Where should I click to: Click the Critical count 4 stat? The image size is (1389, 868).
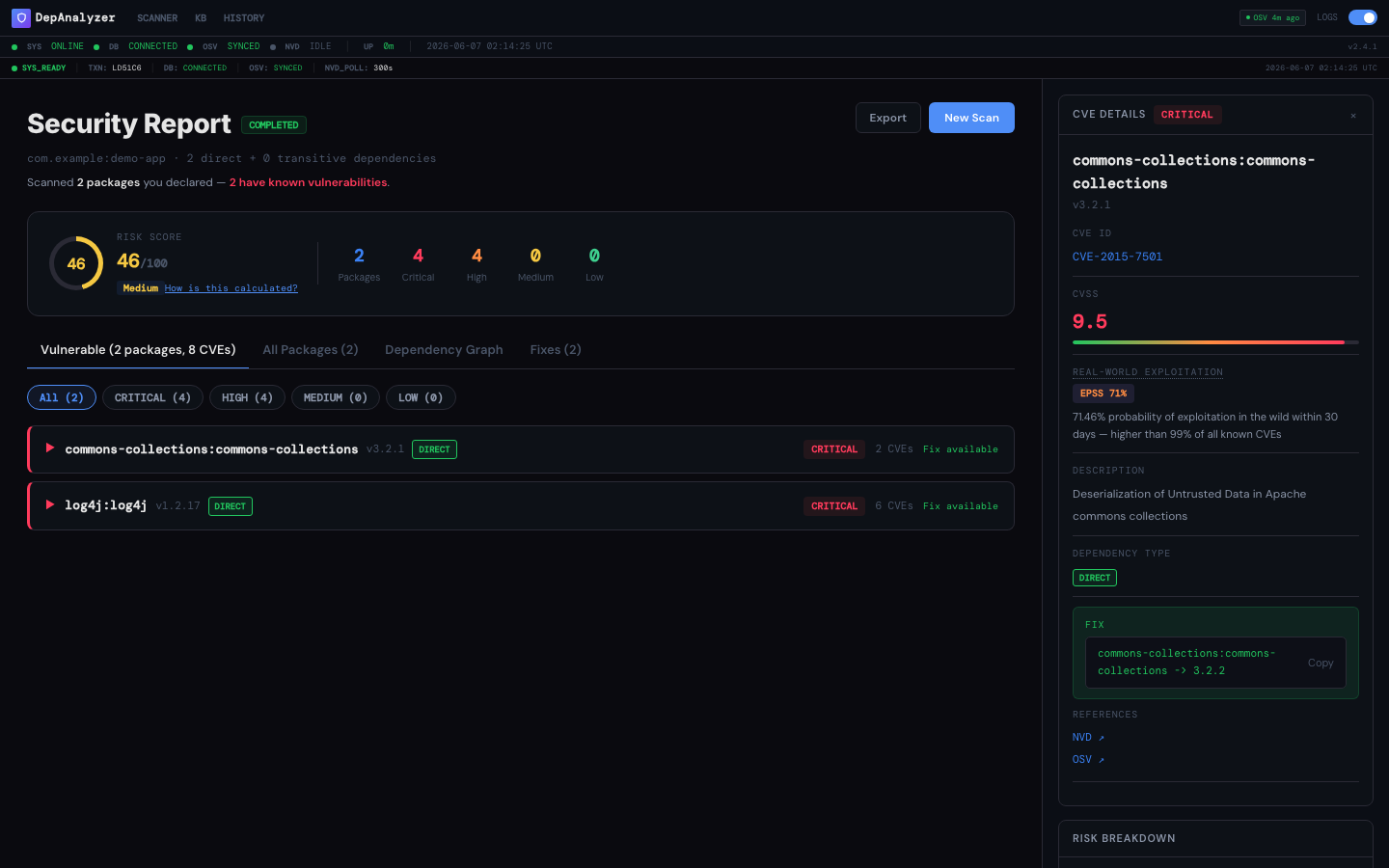click(x=418, y=264)
